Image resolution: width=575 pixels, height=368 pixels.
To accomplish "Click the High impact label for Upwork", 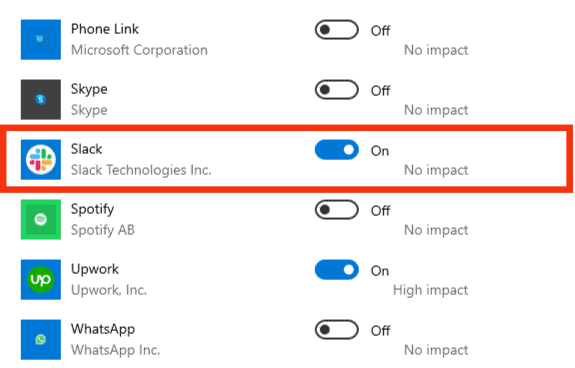I will pos(431,290).
